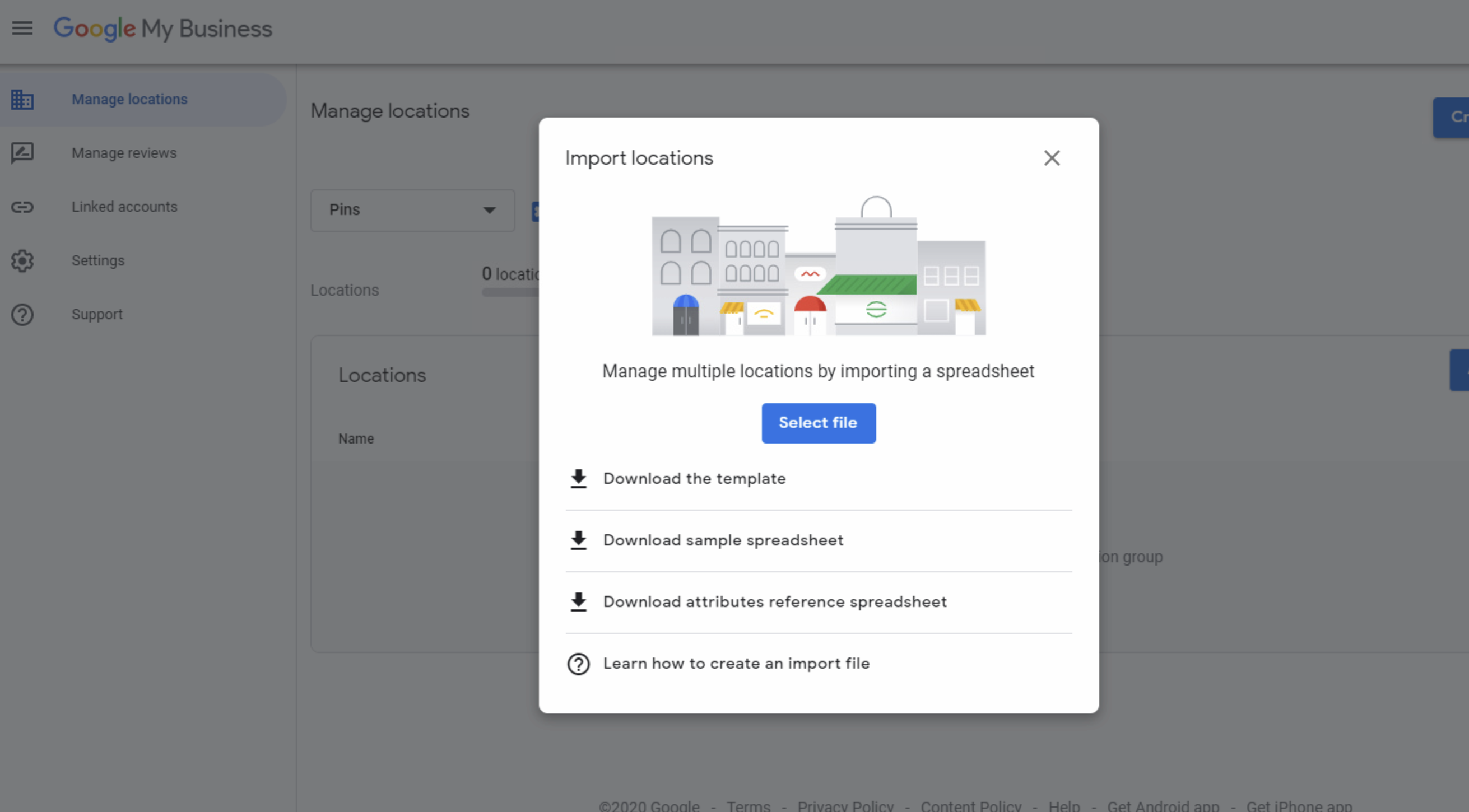Viewport: 1469px width, 812px height.
Task: Click download icon beside sample spreadsheet
Action: click(x=578, y=540)
